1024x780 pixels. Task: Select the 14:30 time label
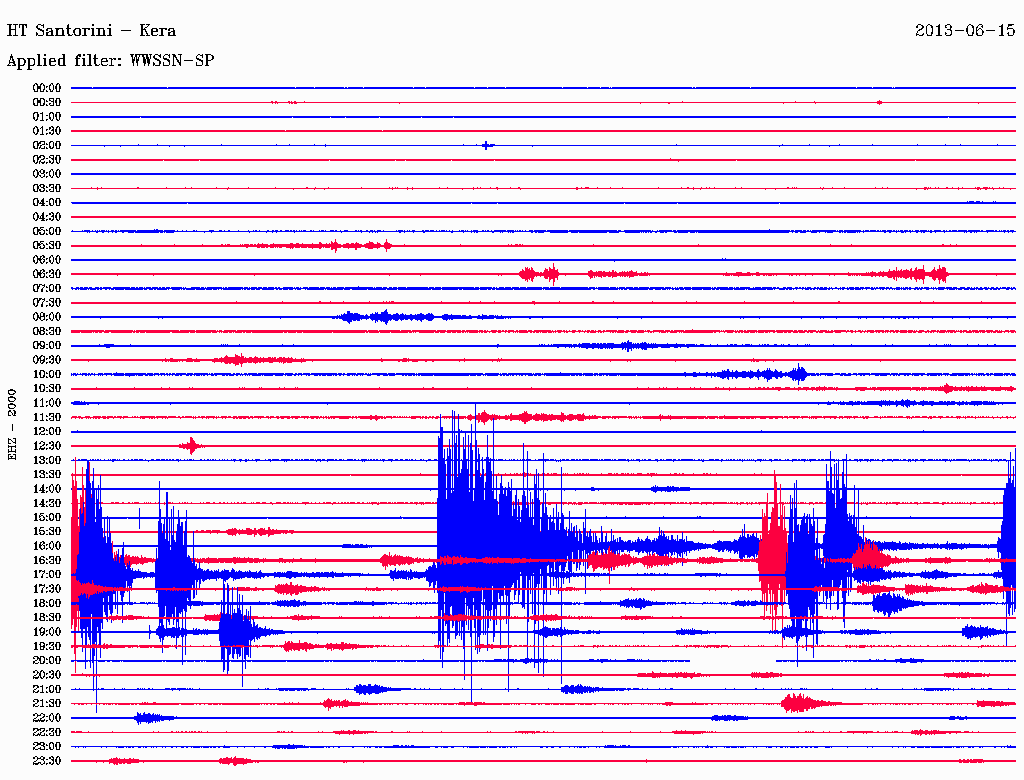tap(47, 503)
